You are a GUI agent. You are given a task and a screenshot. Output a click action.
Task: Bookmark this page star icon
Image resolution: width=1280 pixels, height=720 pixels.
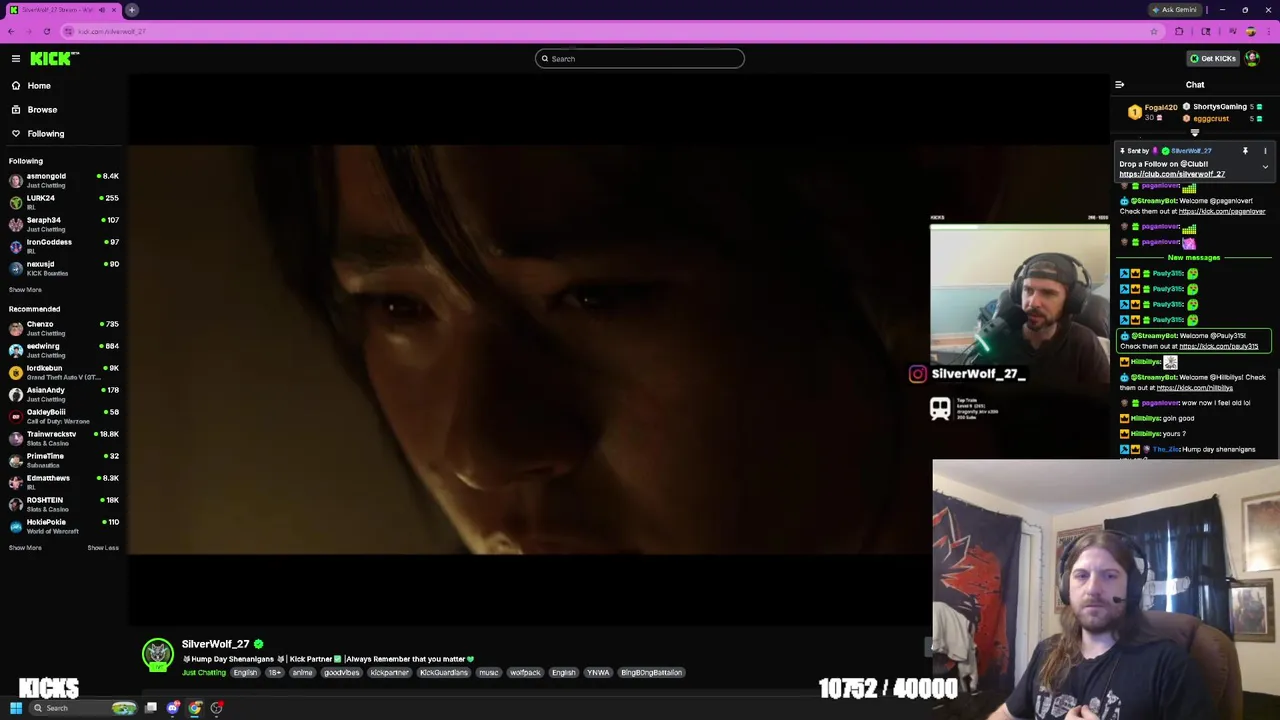[1154, 32]
